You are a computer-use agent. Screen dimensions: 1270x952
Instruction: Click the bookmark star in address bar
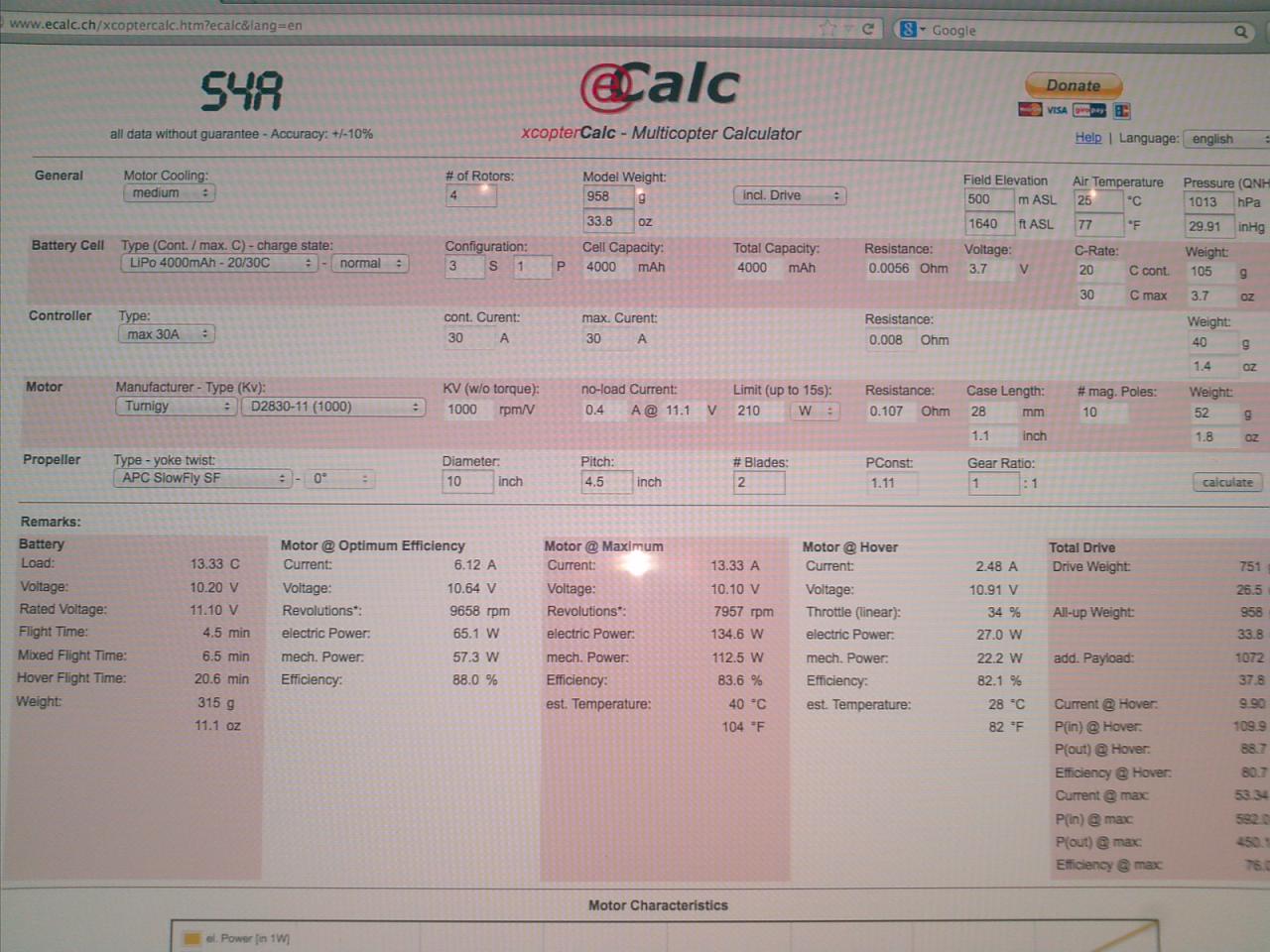(x=827, y=29)
